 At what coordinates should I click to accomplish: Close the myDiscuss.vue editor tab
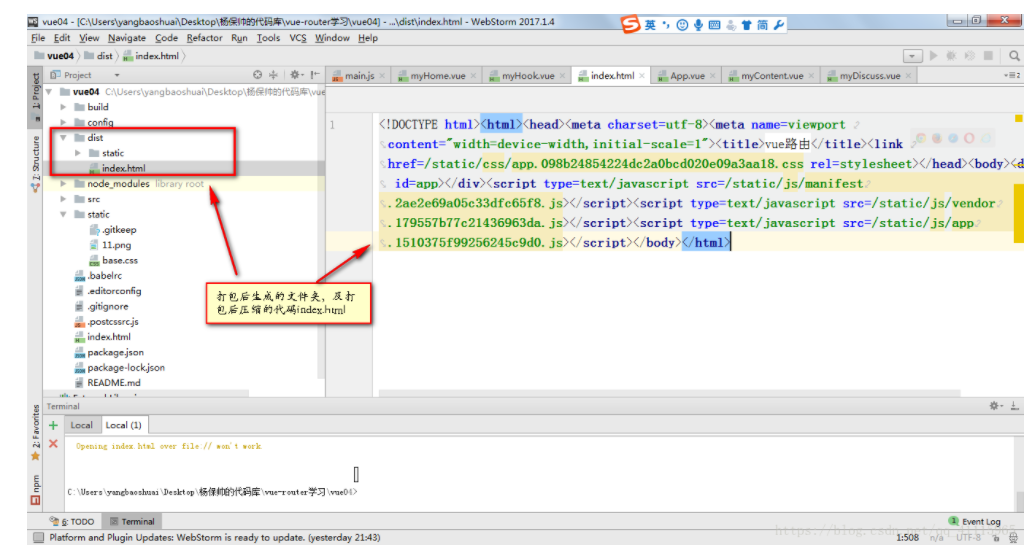click(908, 76)
